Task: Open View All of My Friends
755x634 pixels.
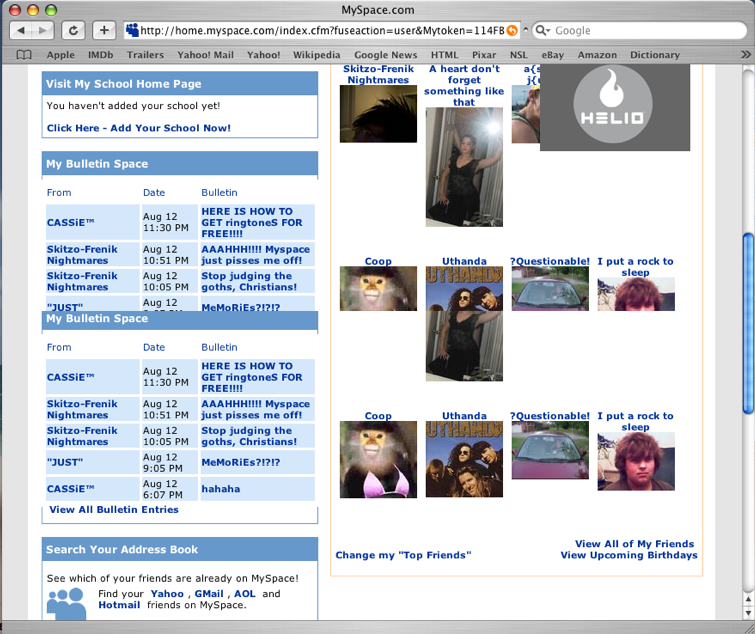Action: click(634, 544)
